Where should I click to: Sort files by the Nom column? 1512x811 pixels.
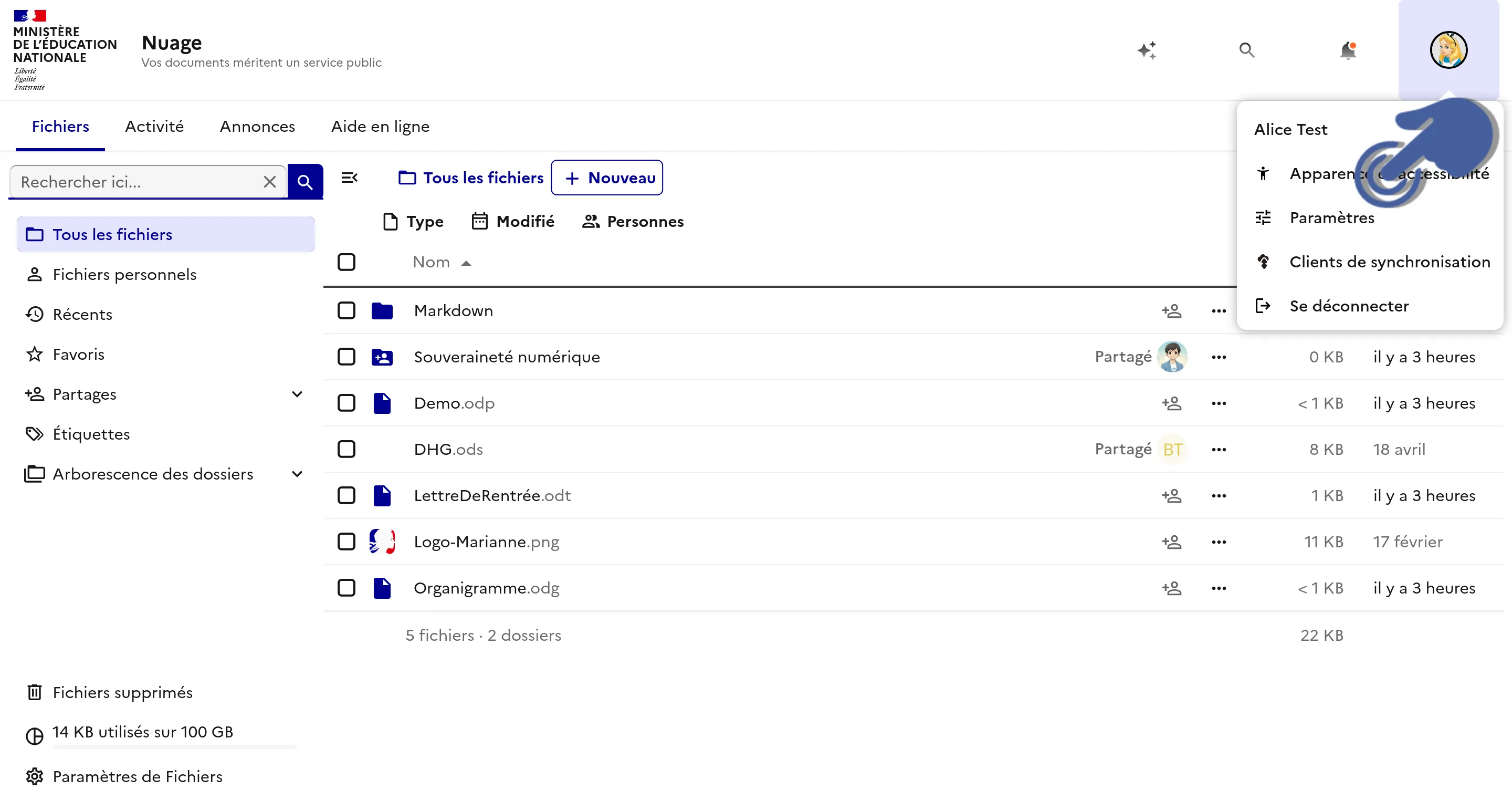[442, 262]
